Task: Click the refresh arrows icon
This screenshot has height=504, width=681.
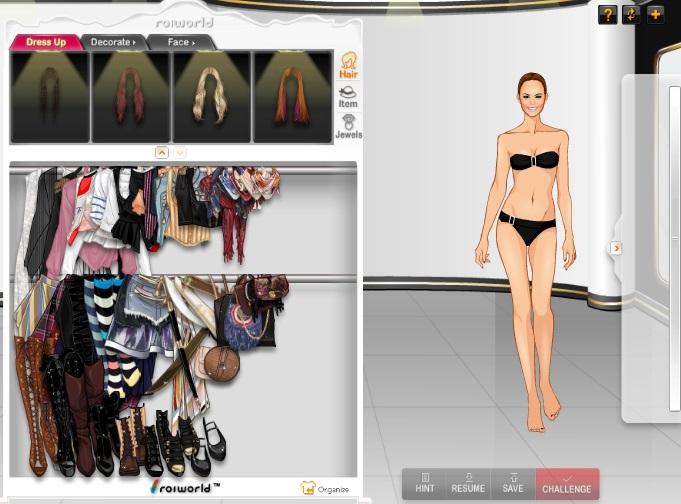Action: pyautogui.click(x=631, y=14)
